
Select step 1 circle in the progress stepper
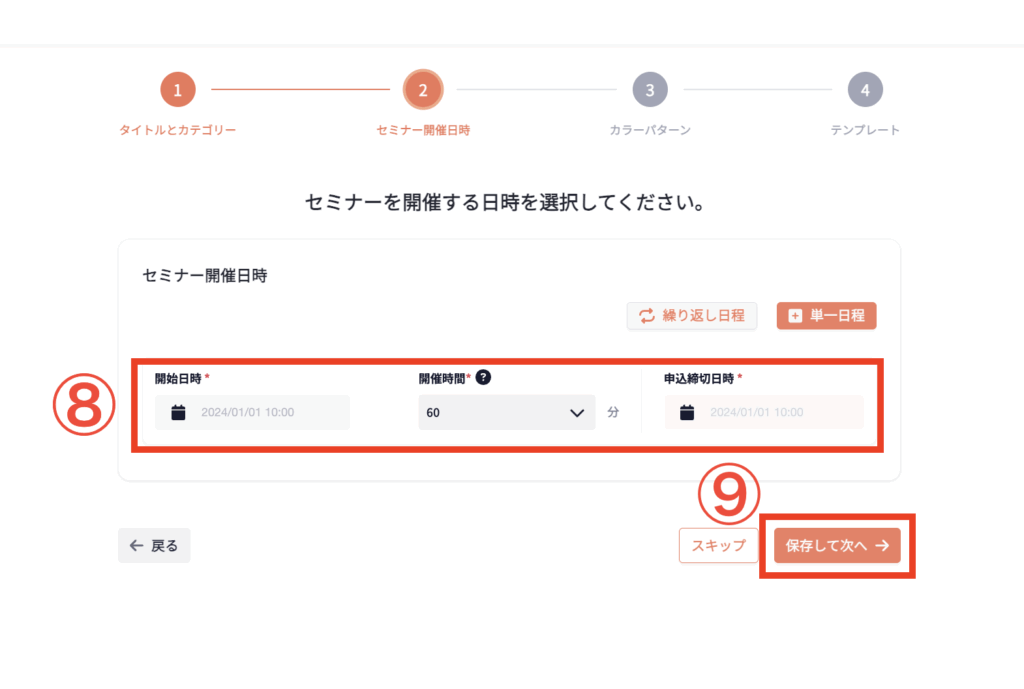177,90
